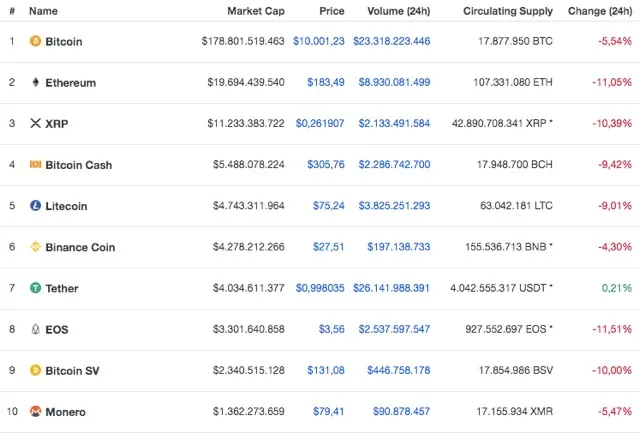Screen dimensions: 640x434
Task: Click the Tether green icon
Action: pos(36,288)
